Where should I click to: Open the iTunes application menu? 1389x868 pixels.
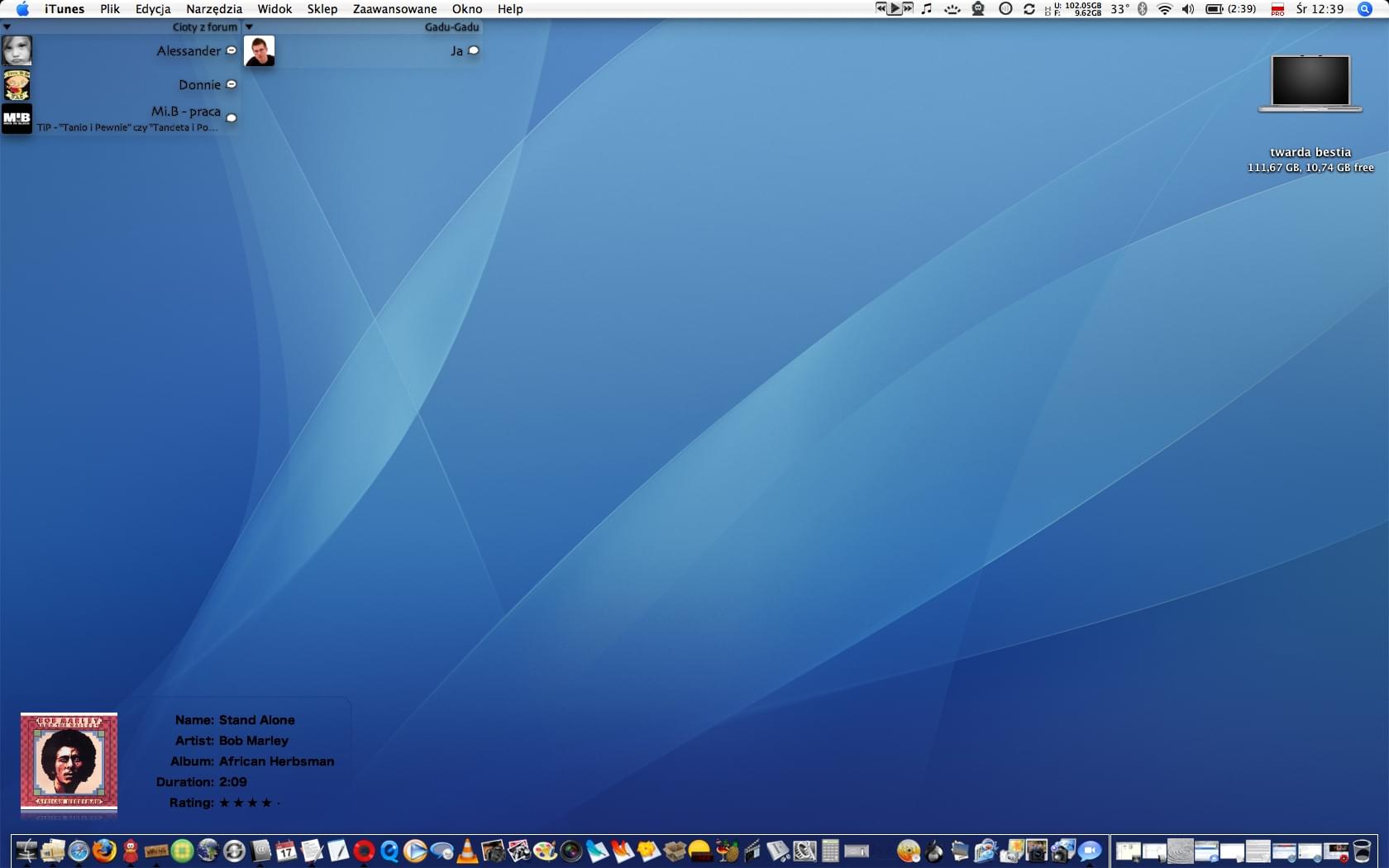tap(64, 9)
